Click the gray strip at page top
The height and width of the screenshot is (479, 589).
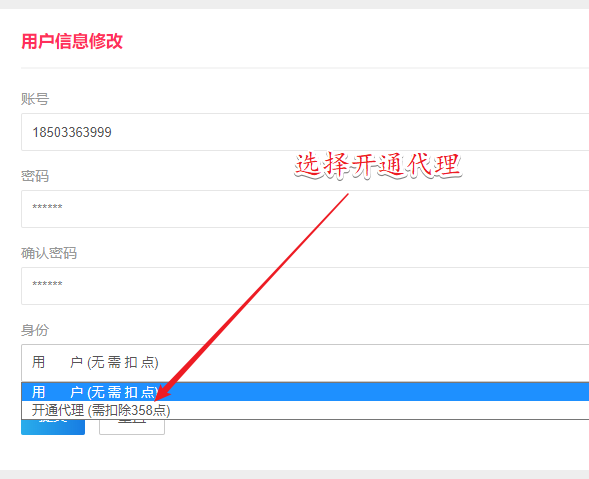294,4
